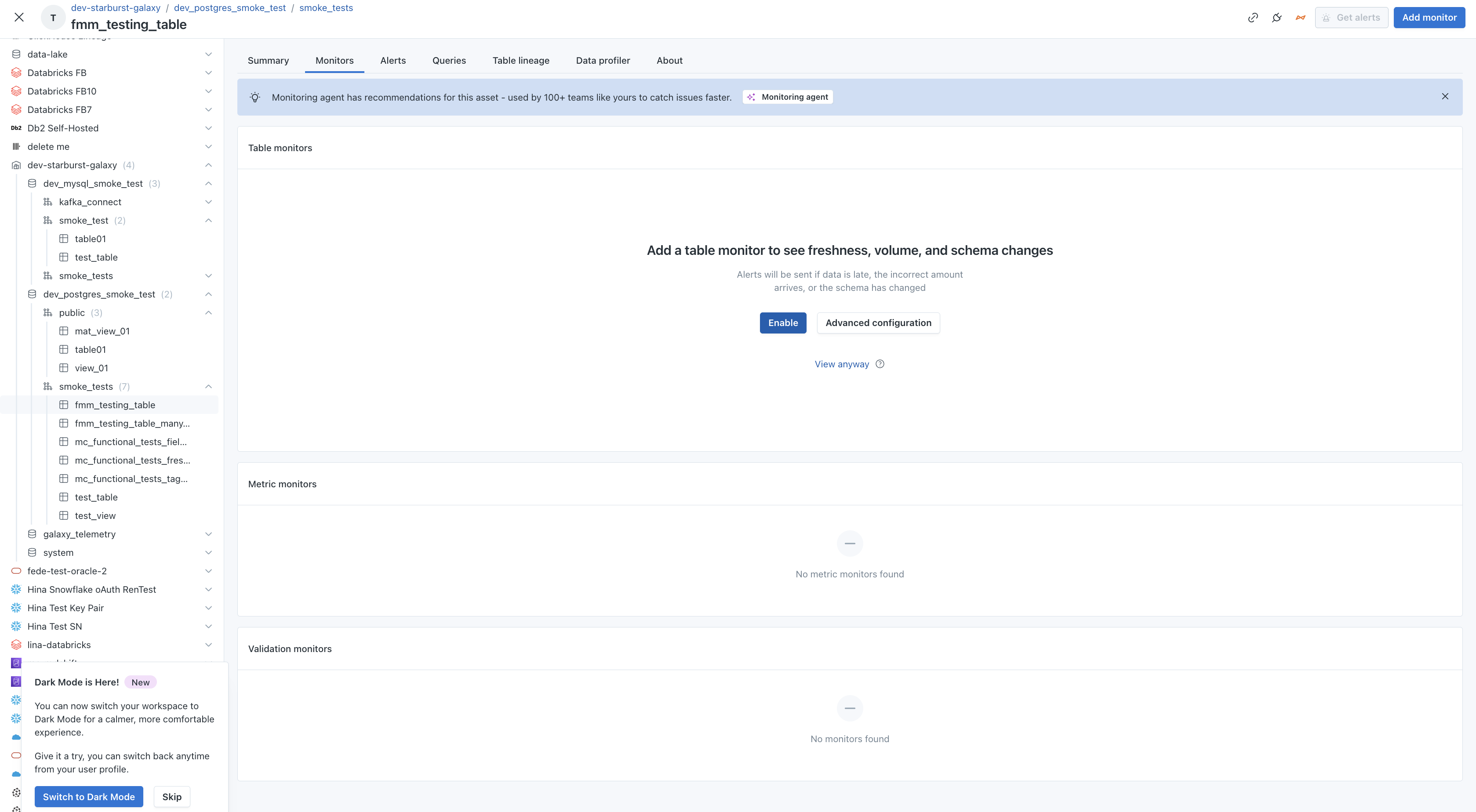Open Advanced configuration for table monitor
Image resolution: width=1476 pixels, height=812 pixels.
pyautogui.click(x=878, y=323)
